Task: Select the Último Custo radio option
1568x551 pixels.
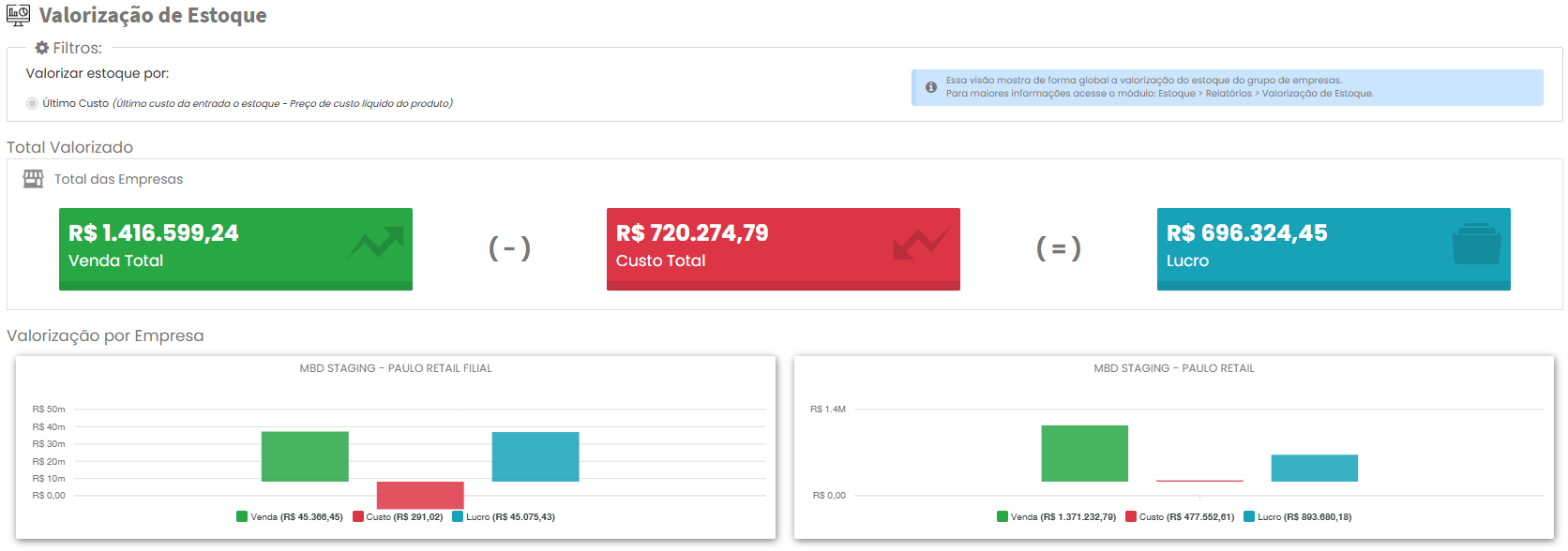Action: tap(33, 103)
